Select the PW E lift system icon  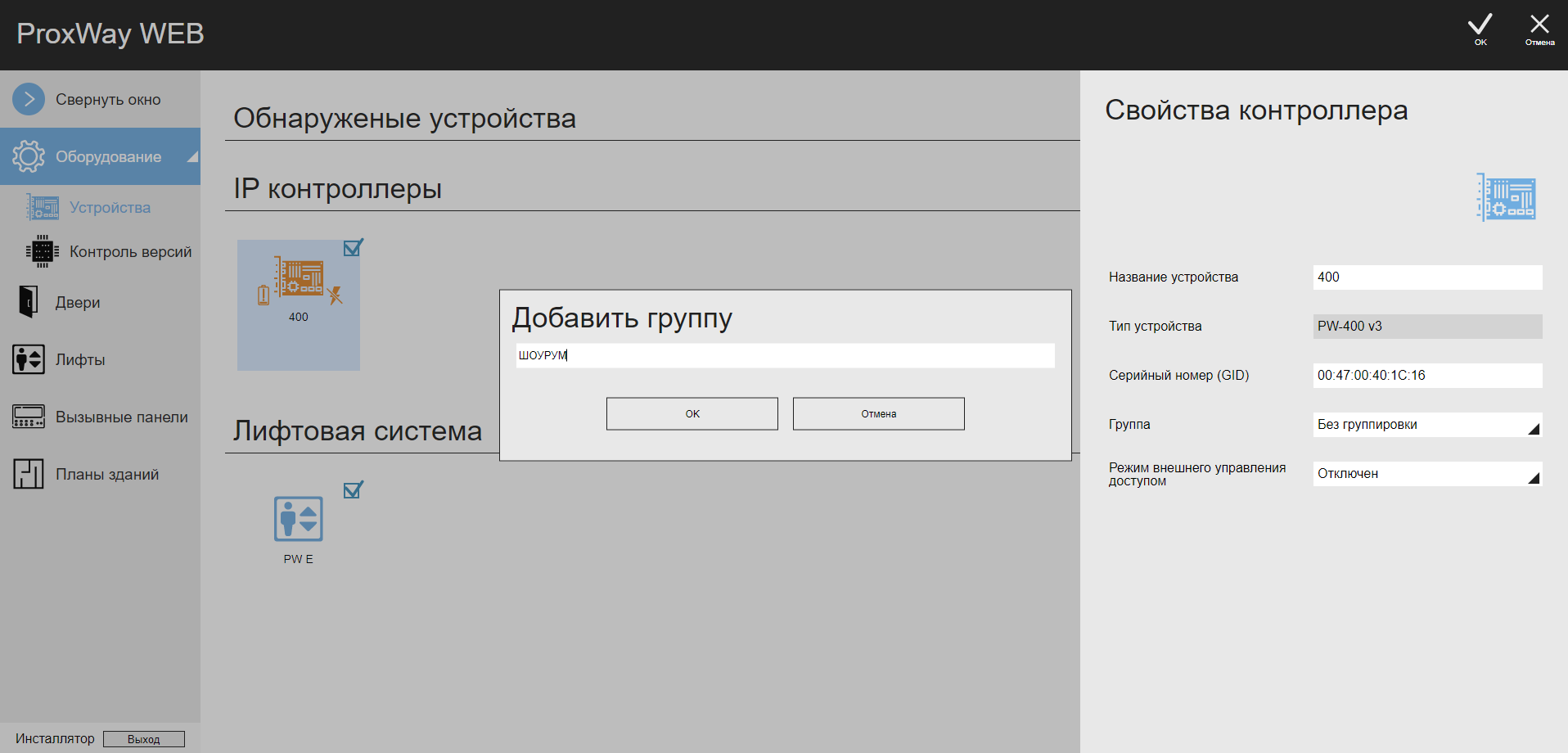point(299,518)
